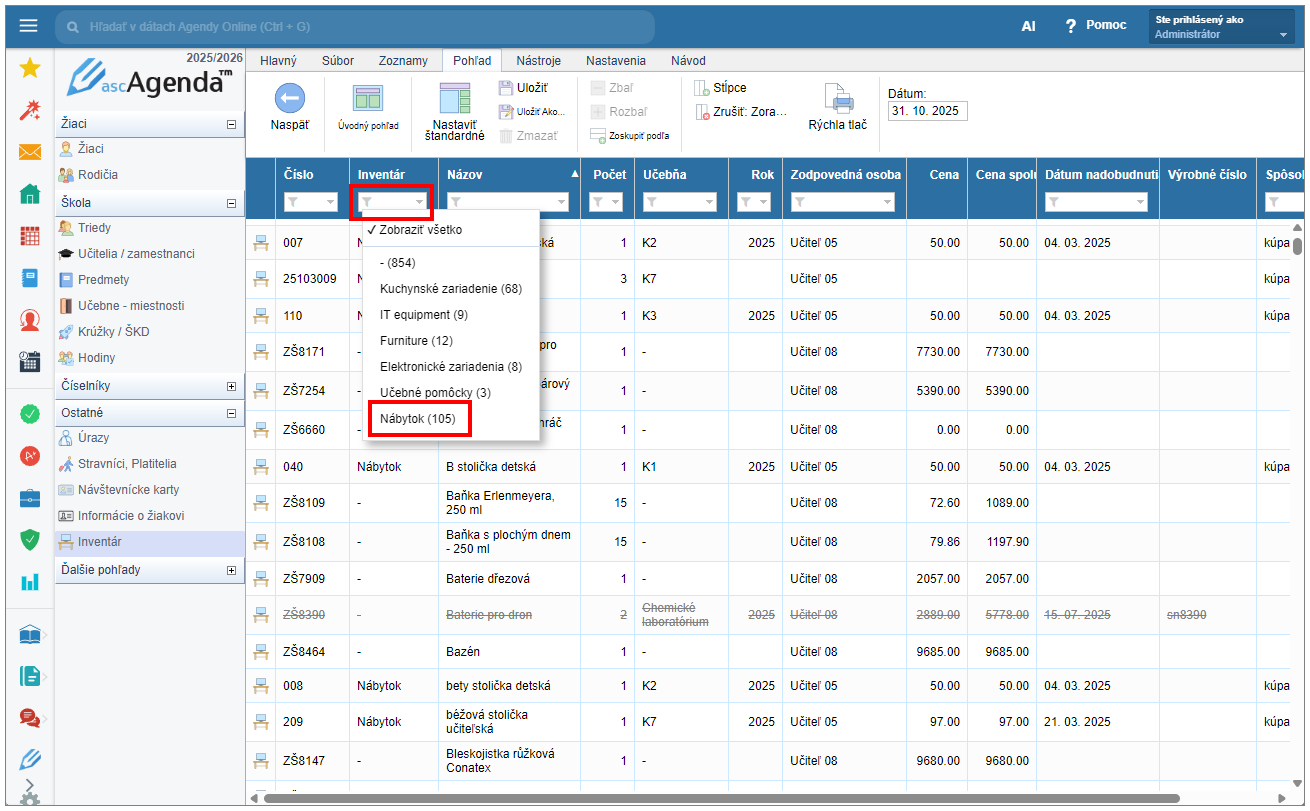Expand the Číselníky section
The height and width of the screenshot is (811, 1310).
click(x=232, y=386)
